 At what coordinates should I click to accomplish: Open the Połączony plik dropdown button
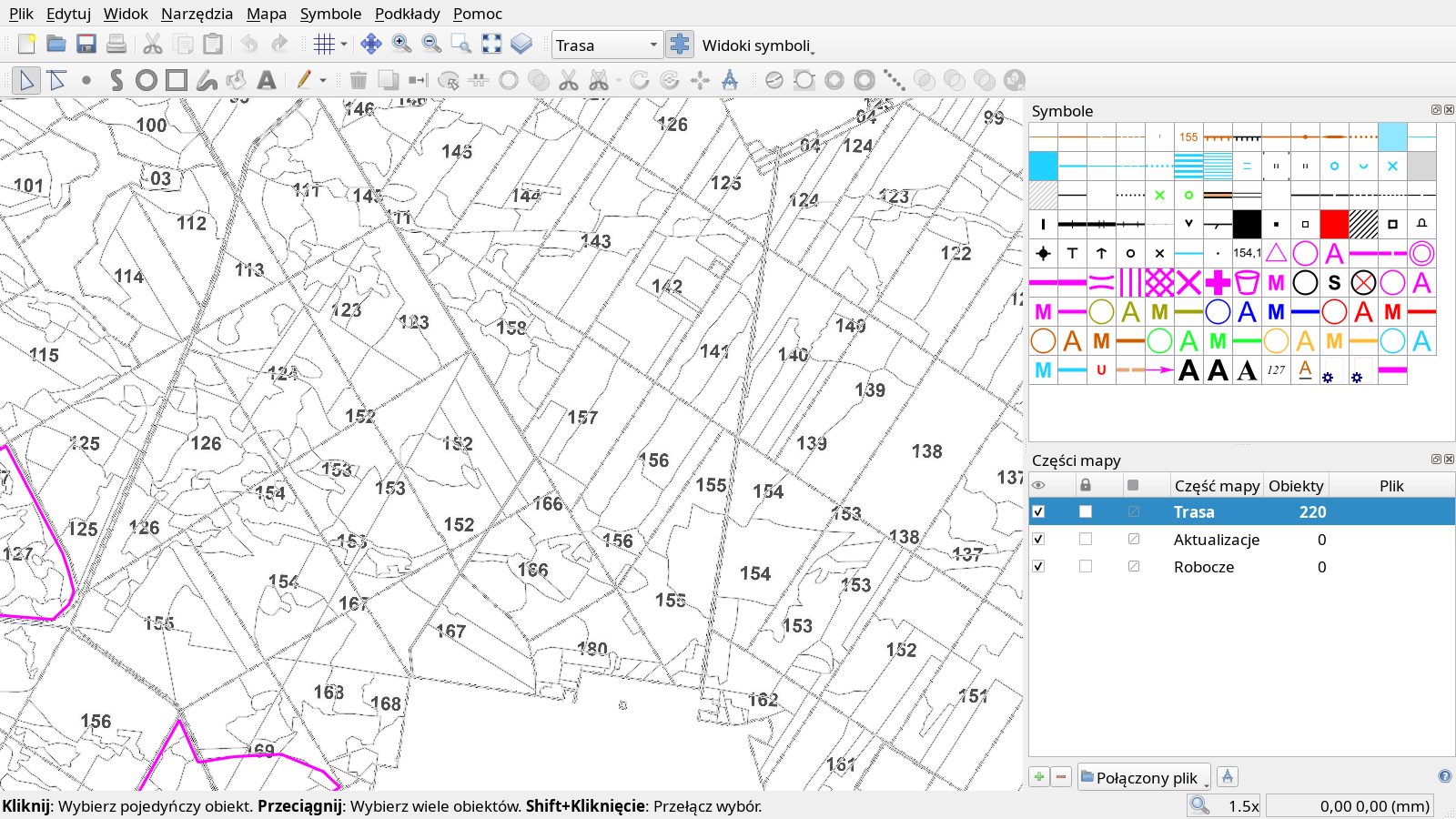click(x=1144, y=777)
